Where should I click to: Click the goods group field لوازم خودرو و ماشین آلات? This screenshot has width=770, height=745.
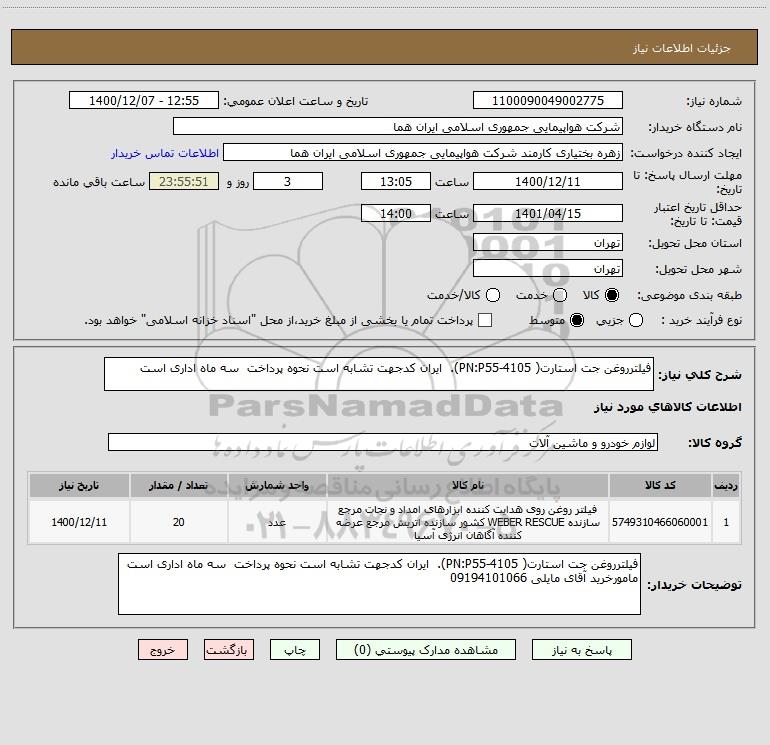(383, 442)
